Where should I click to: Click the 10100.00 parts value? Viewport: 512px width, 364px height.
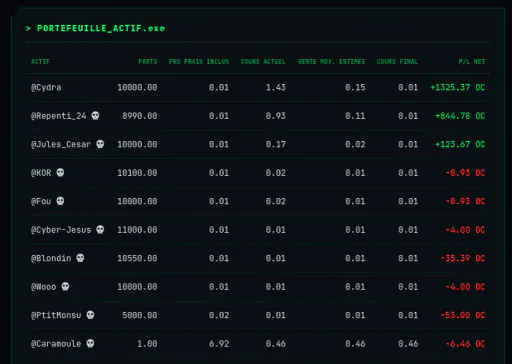[137, 173]
